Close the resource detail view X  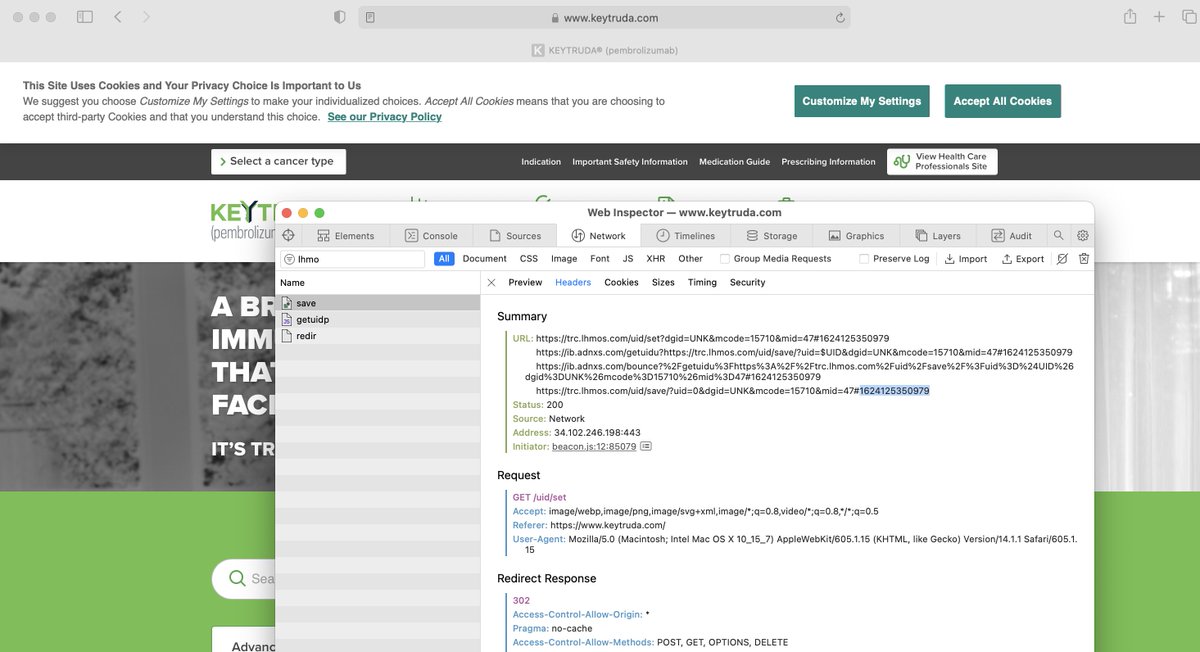tap(491, 283)
